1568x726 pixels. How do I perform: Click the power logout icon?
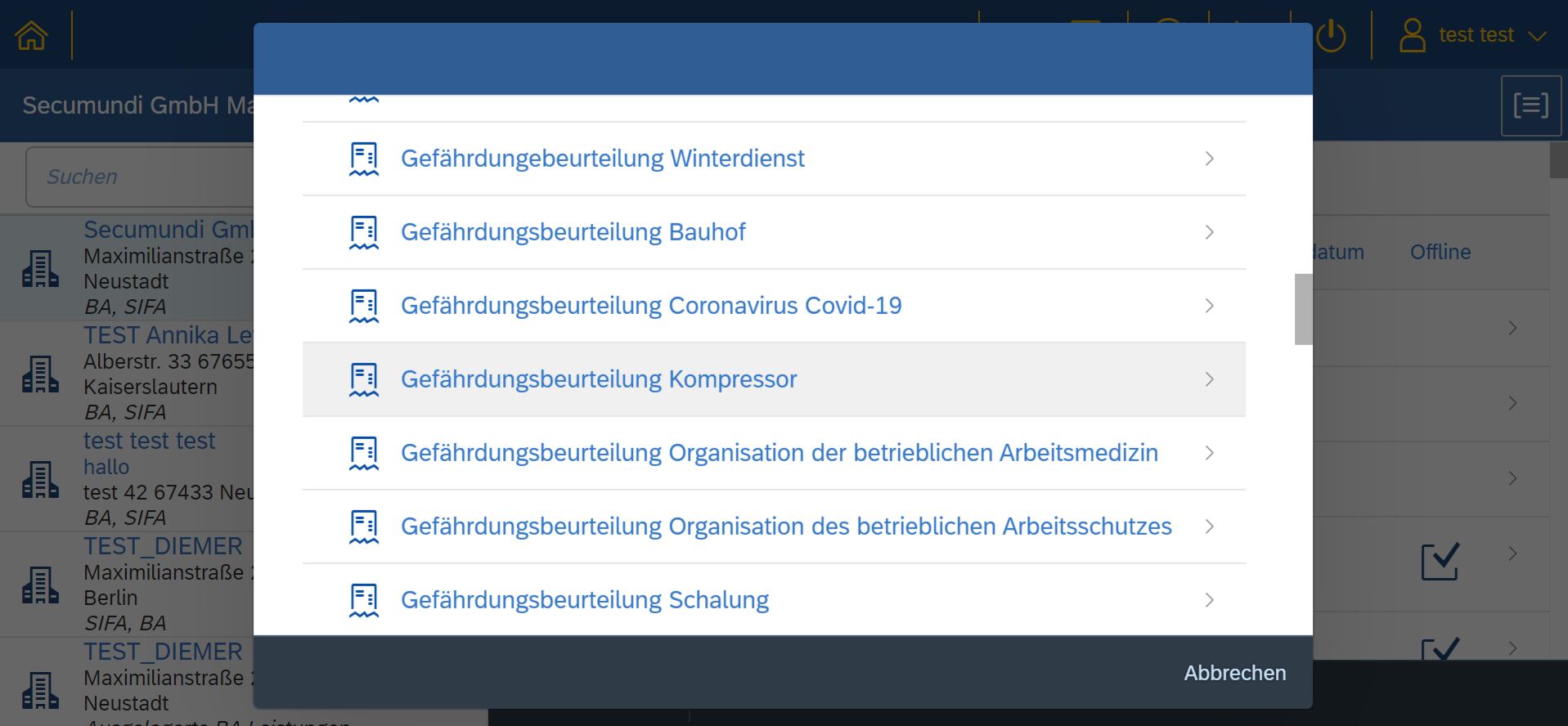[1331, 35]
